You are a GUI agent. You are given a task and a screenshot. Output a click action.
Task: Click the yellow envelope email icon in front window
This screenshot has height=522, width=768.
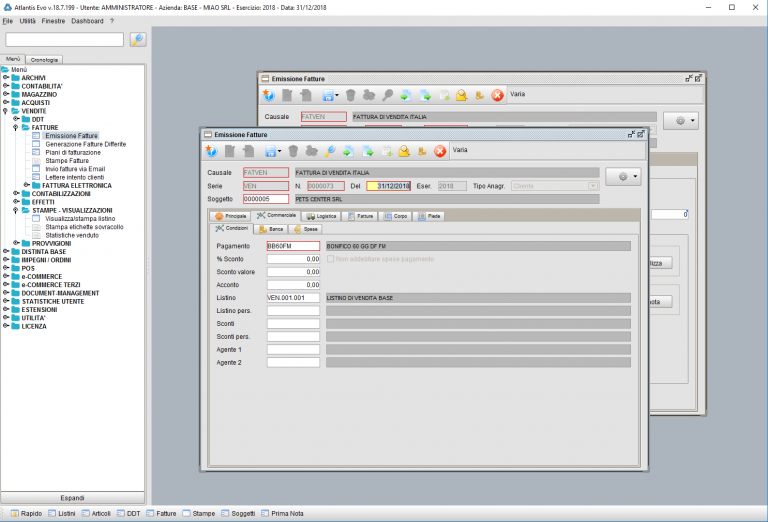[x=404, y=151]
